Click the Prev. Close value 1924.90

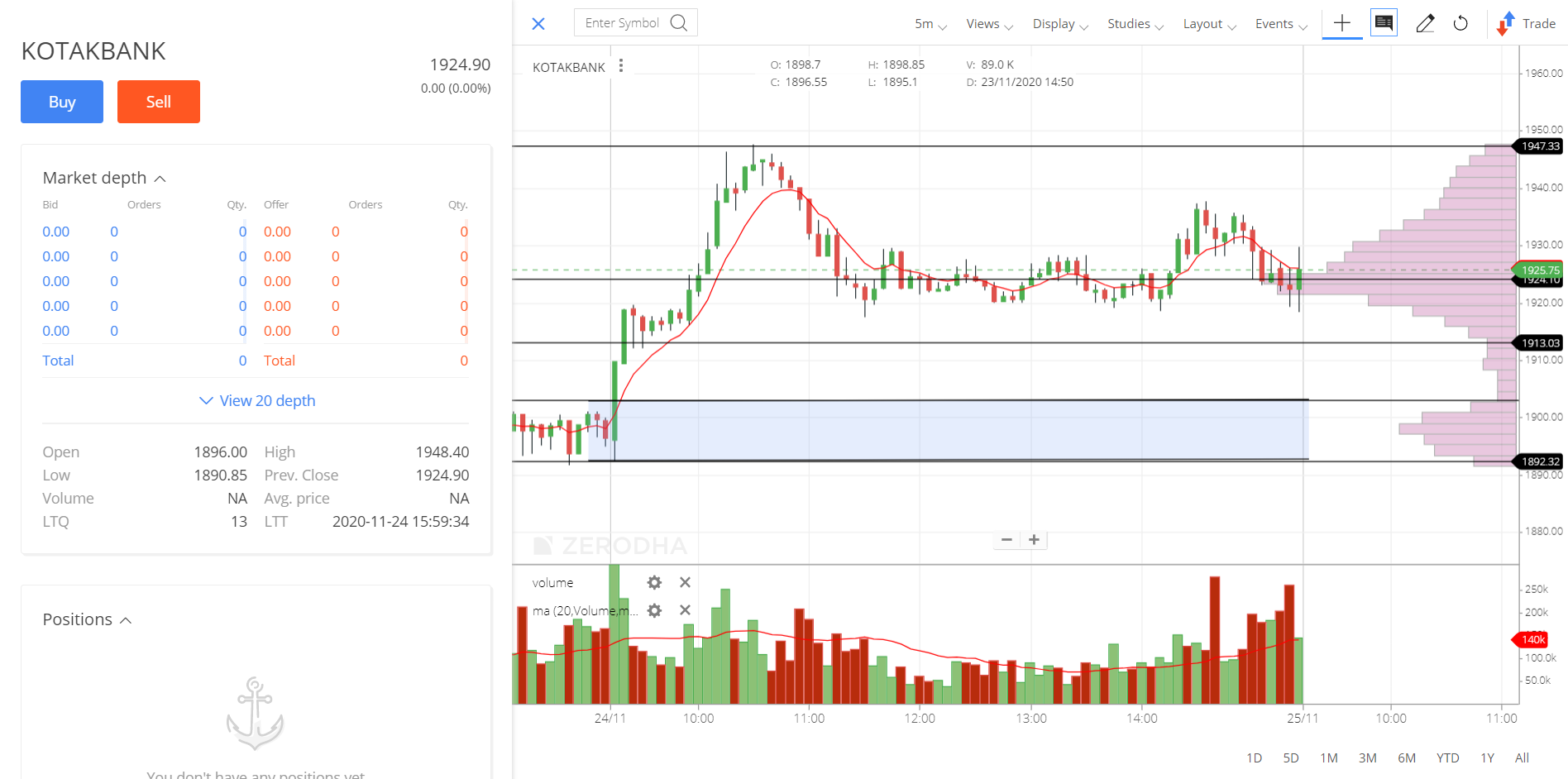click(x=442, y=476)
